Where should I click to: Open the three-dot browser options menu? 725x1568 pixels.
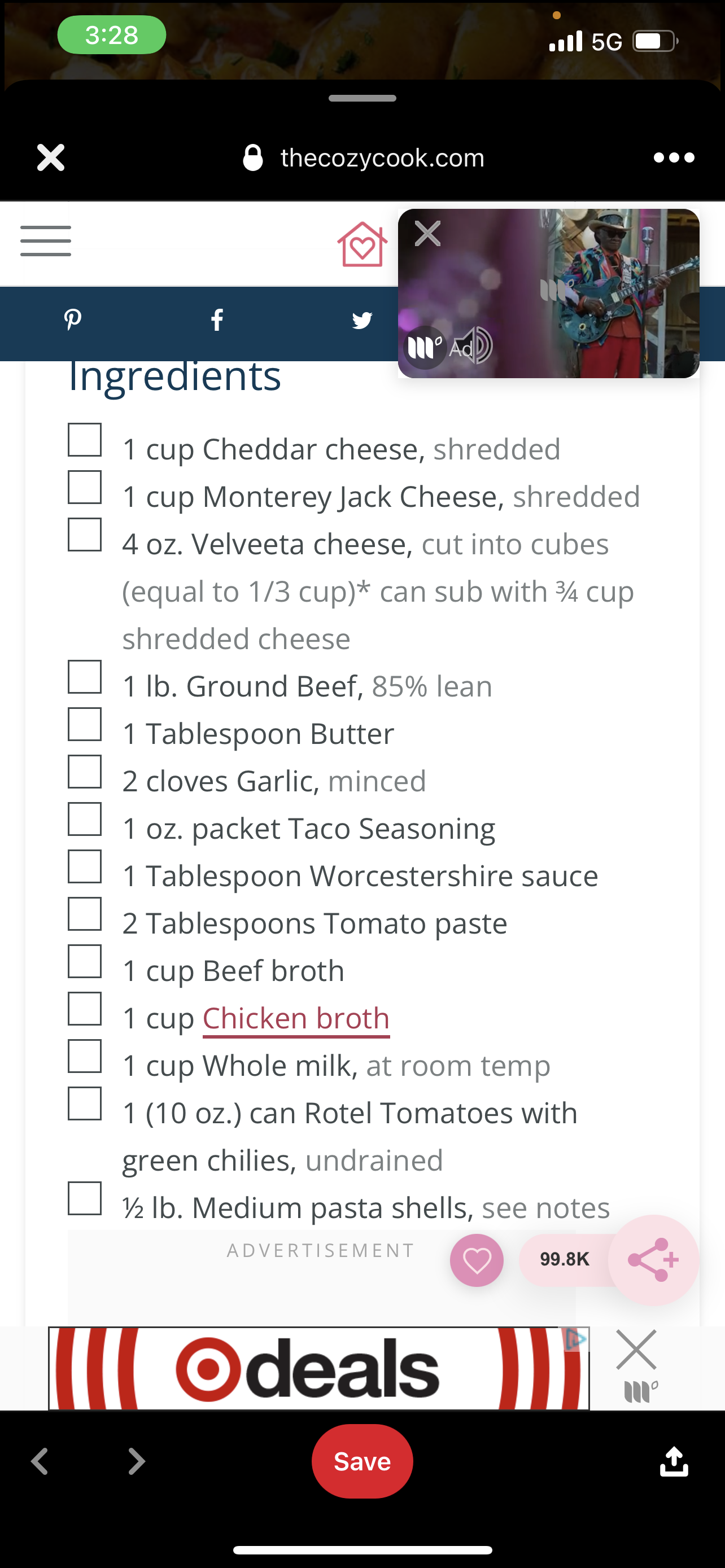tap(673, 157)
